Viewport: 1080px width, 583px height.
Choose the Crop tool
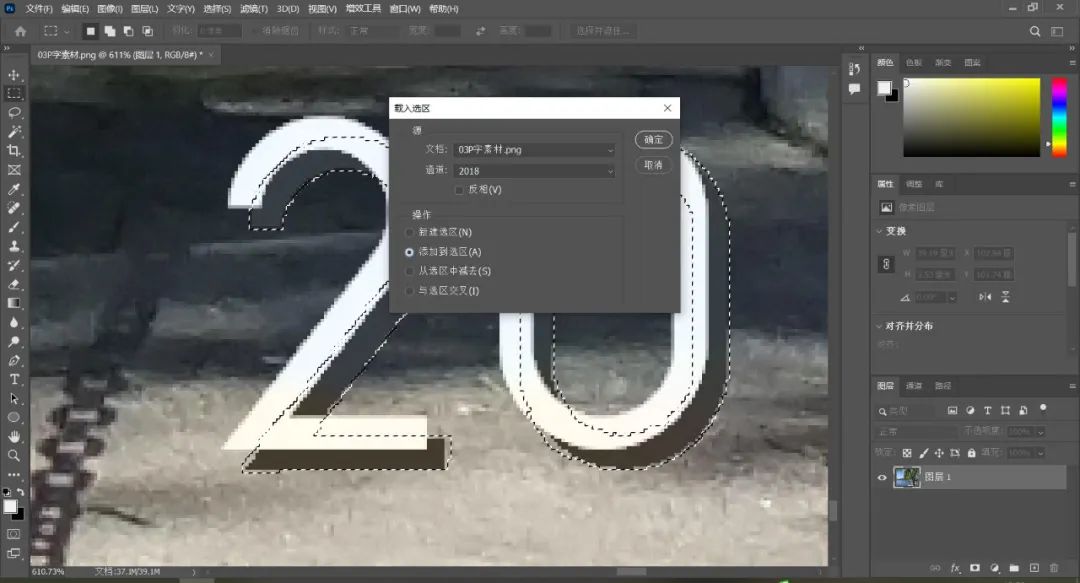pos(14,151)
